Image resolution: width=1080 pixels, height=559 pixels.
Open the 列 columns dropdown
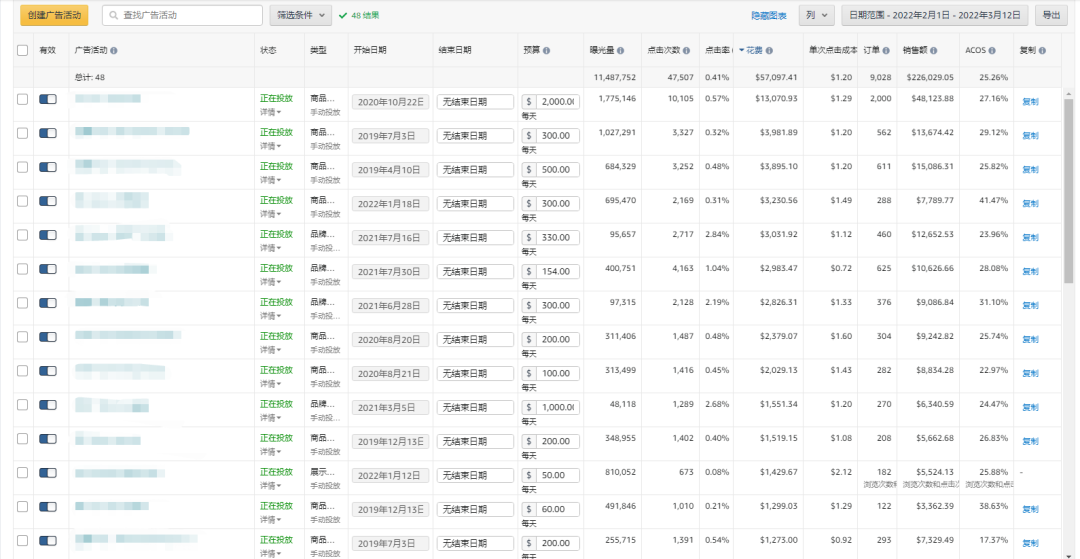(817, 16)
